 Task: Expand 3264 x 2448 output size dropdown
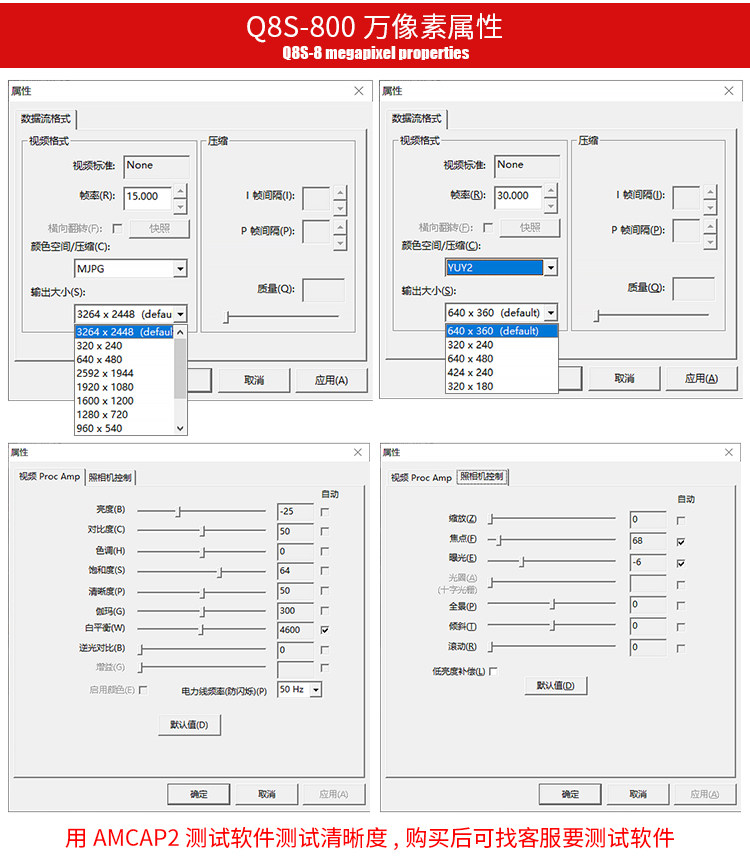click(180, 314)
